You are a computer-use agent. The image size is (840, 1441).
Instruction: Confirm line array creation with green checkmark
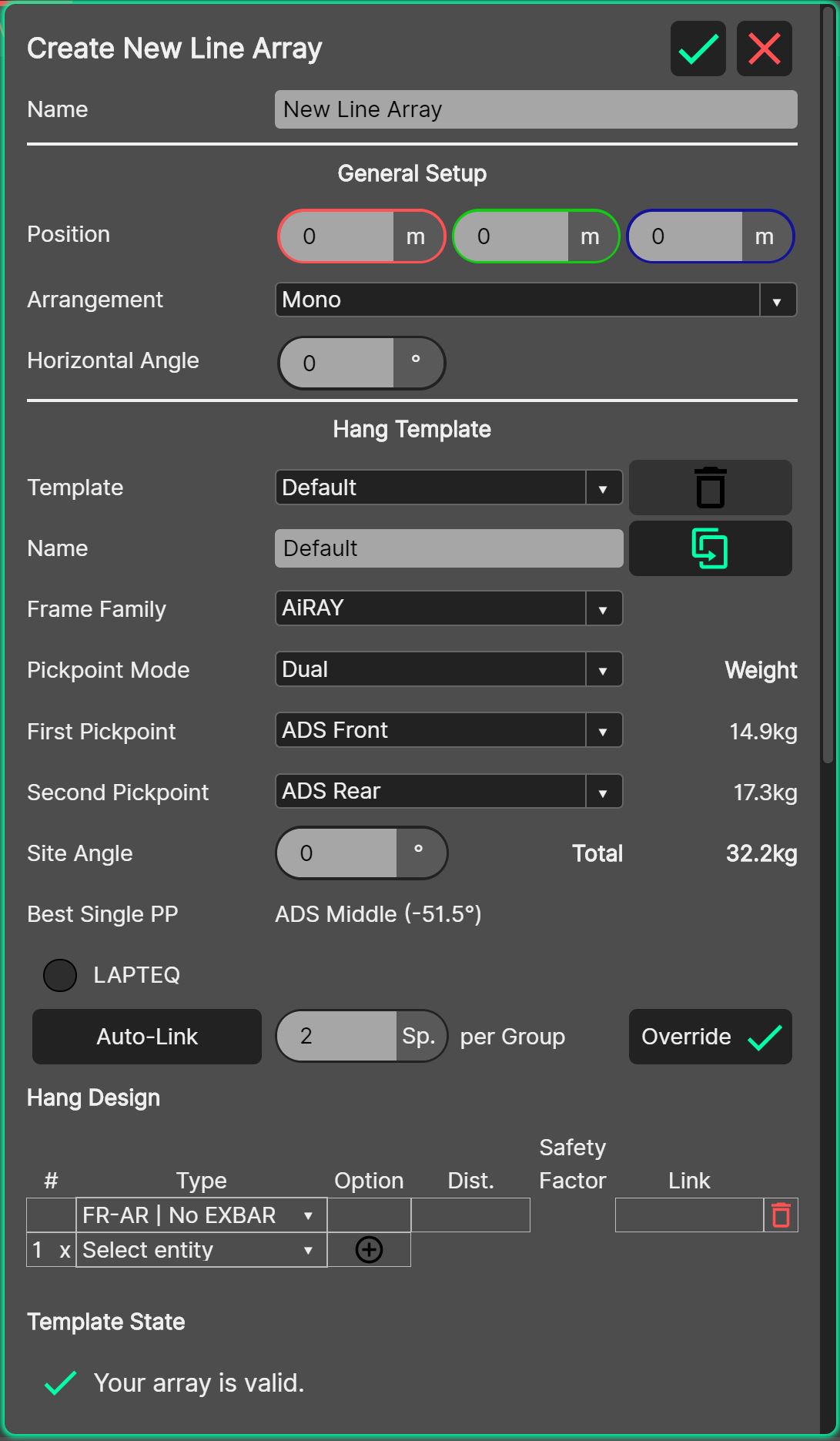click(698, 49)
